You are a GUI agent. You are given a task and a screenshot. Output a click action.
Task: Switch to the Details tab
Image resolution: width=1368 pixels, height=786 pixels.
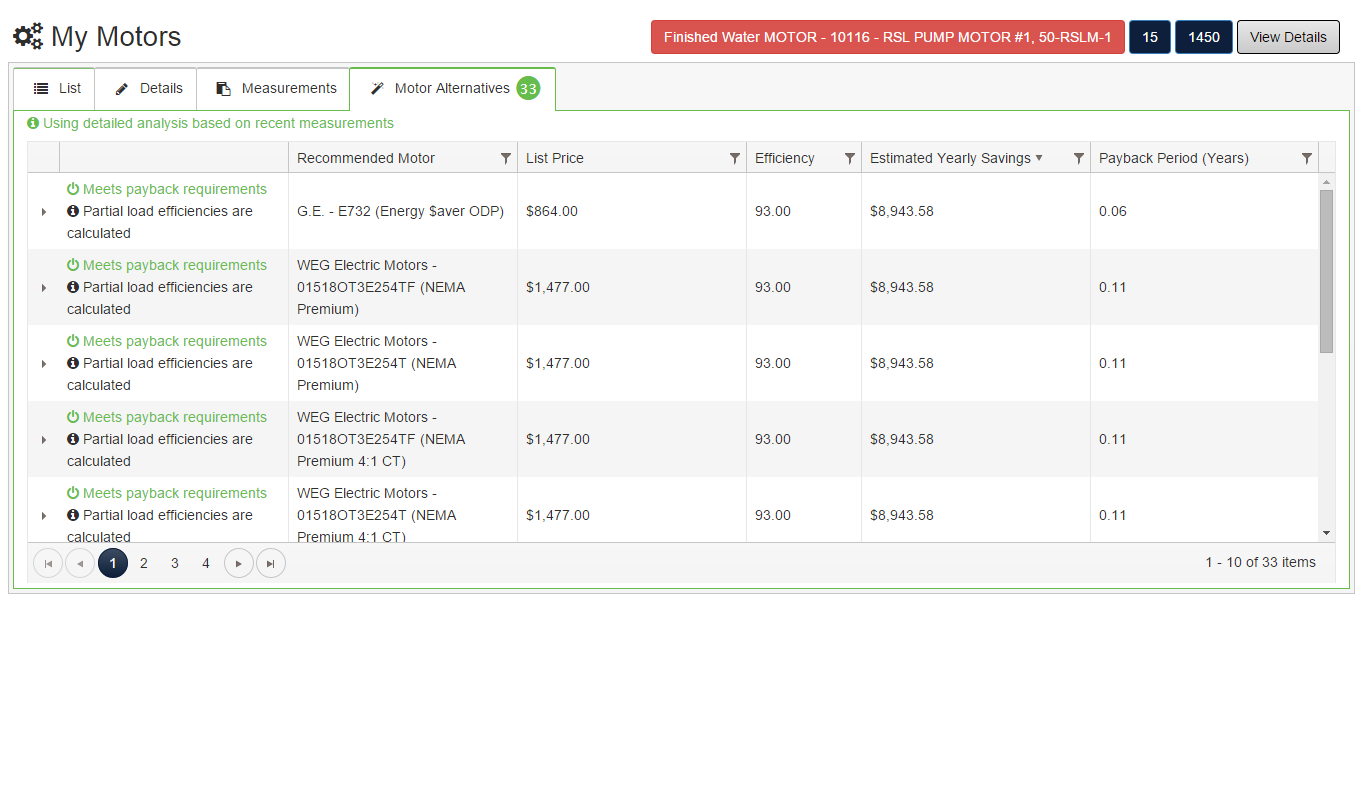(x=148, y=88)
